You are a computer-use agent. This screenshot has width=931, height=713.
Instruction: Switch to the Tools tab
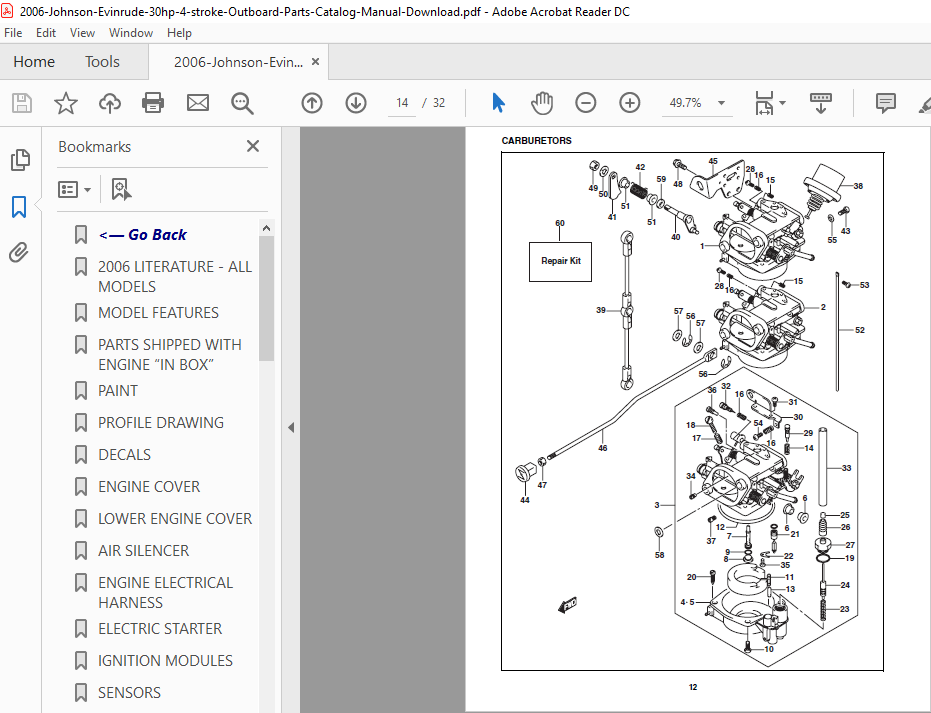[102, 62]
